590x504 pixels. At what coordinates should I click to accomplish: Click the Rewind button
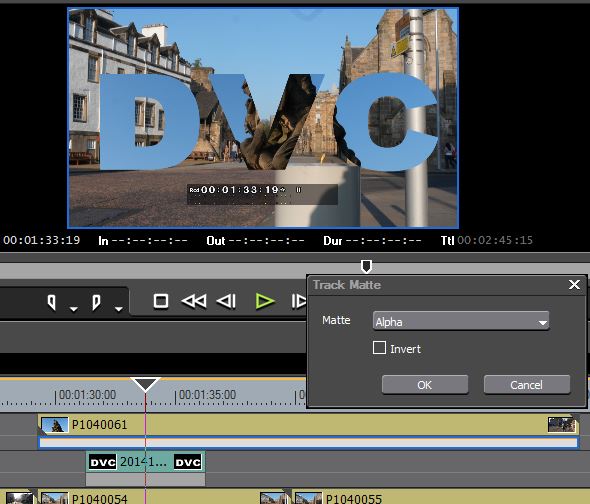click(x=194, y=301)
